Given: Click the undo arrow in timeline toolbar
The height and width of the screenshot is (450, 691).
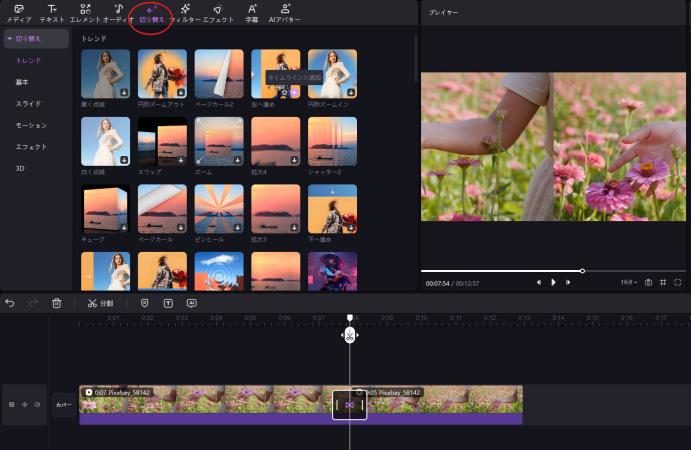Looking at the screenshot, I should click(x=10, y=303).
